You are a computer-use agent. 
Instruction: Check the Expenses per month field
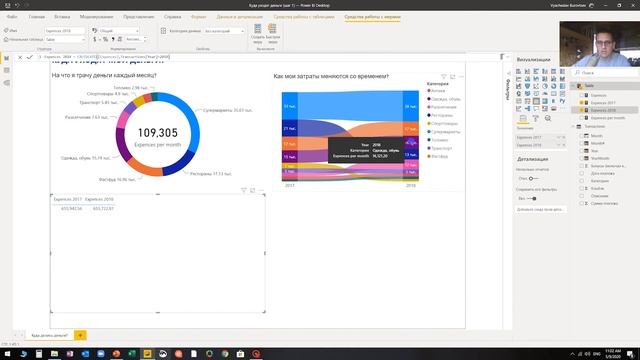[582, 118]
